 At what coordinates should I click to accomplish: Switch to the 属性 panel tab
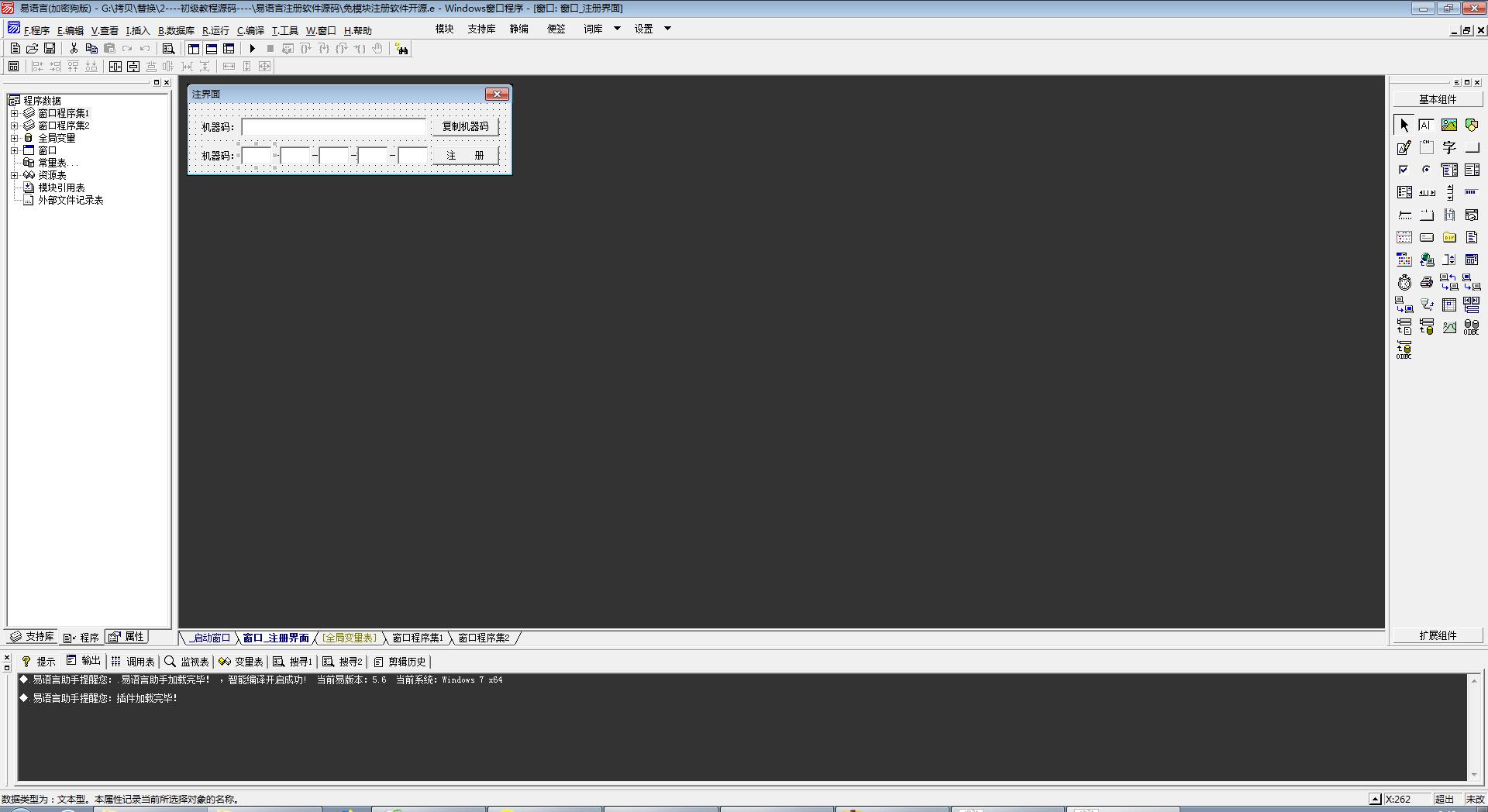[127, 637]
